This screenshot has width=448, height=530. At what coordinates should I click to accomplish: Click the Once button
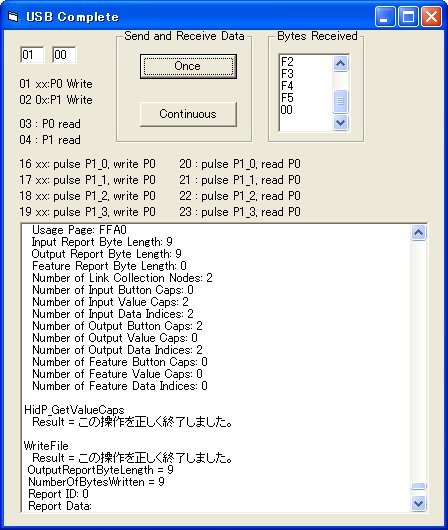click(188, 66)
